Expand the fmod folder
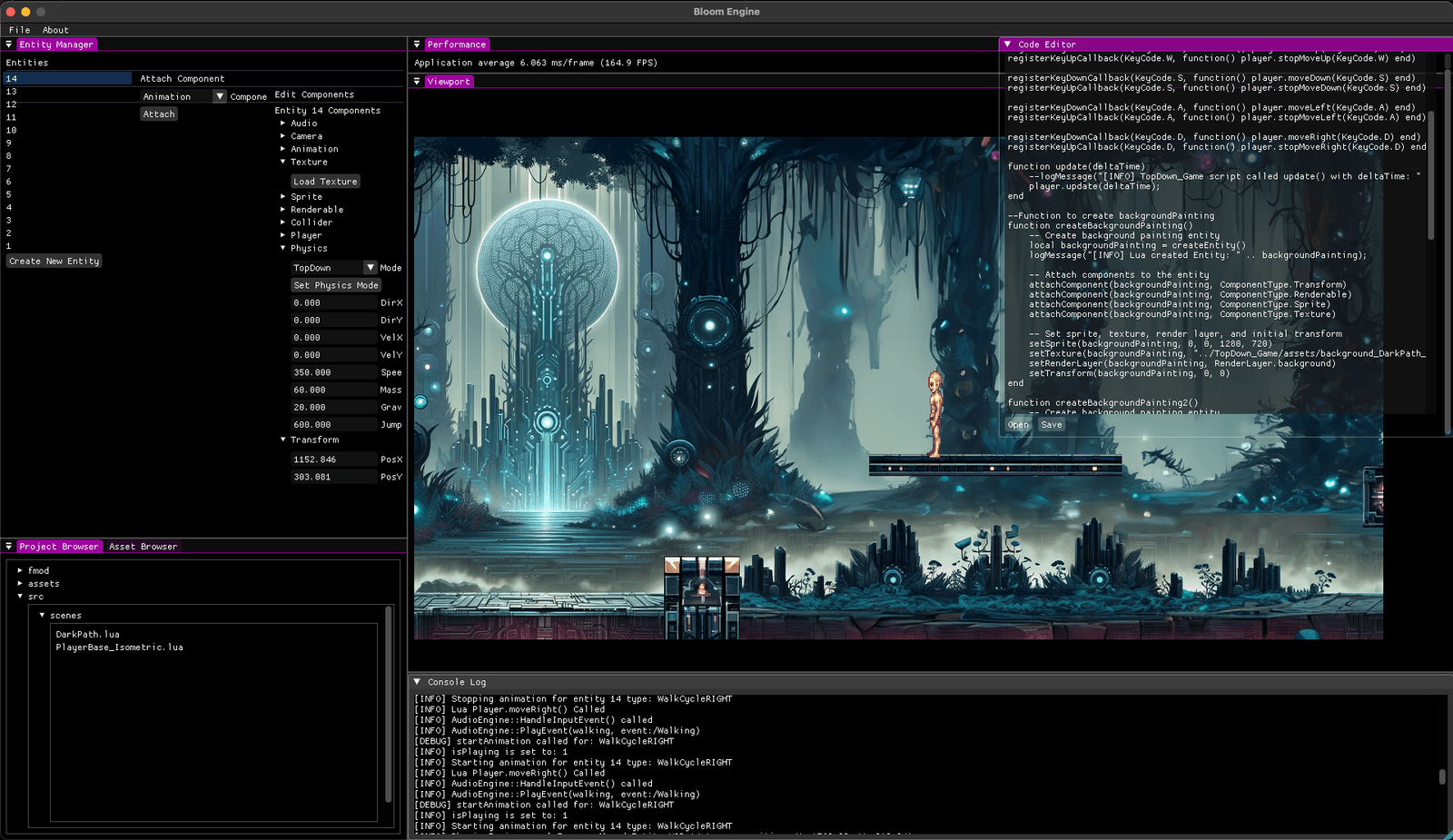 (20, 571)
